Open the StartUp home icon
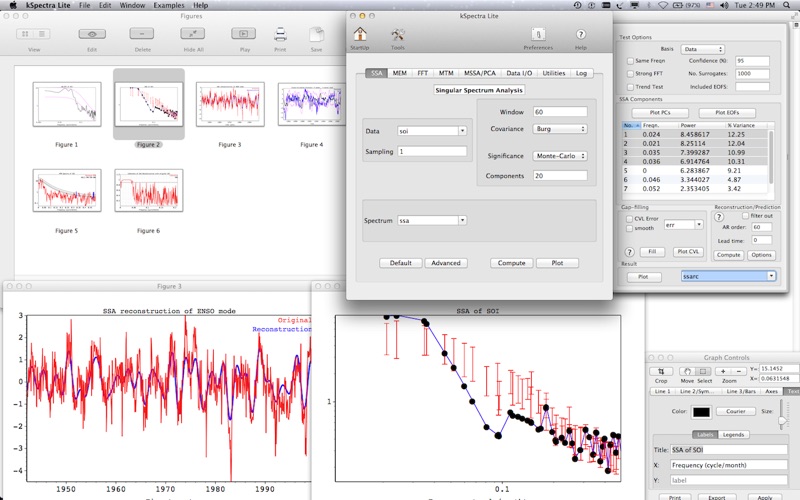This screenshot has width=800, height=500. tap(360, 35)
